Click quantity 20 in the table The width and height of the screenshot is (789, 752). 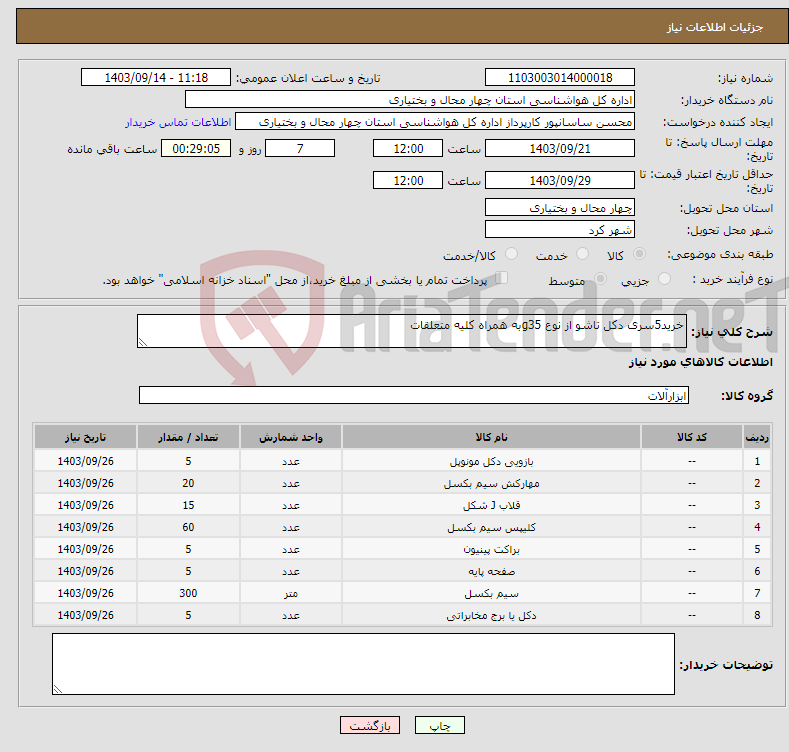(188, 483)
